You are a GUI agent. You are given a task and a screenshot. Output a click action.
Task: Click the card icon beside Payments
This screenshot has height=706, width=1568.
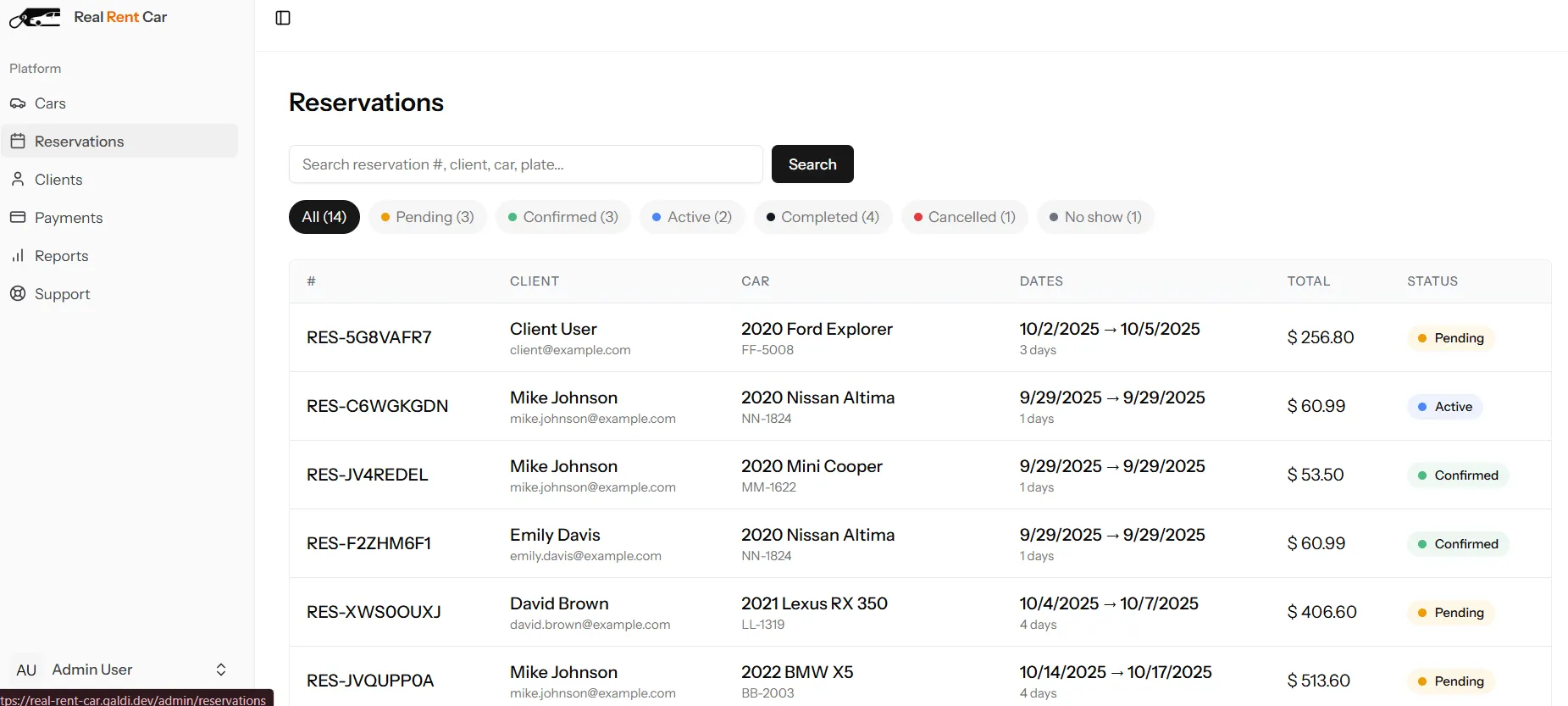(x=18, y=218)
